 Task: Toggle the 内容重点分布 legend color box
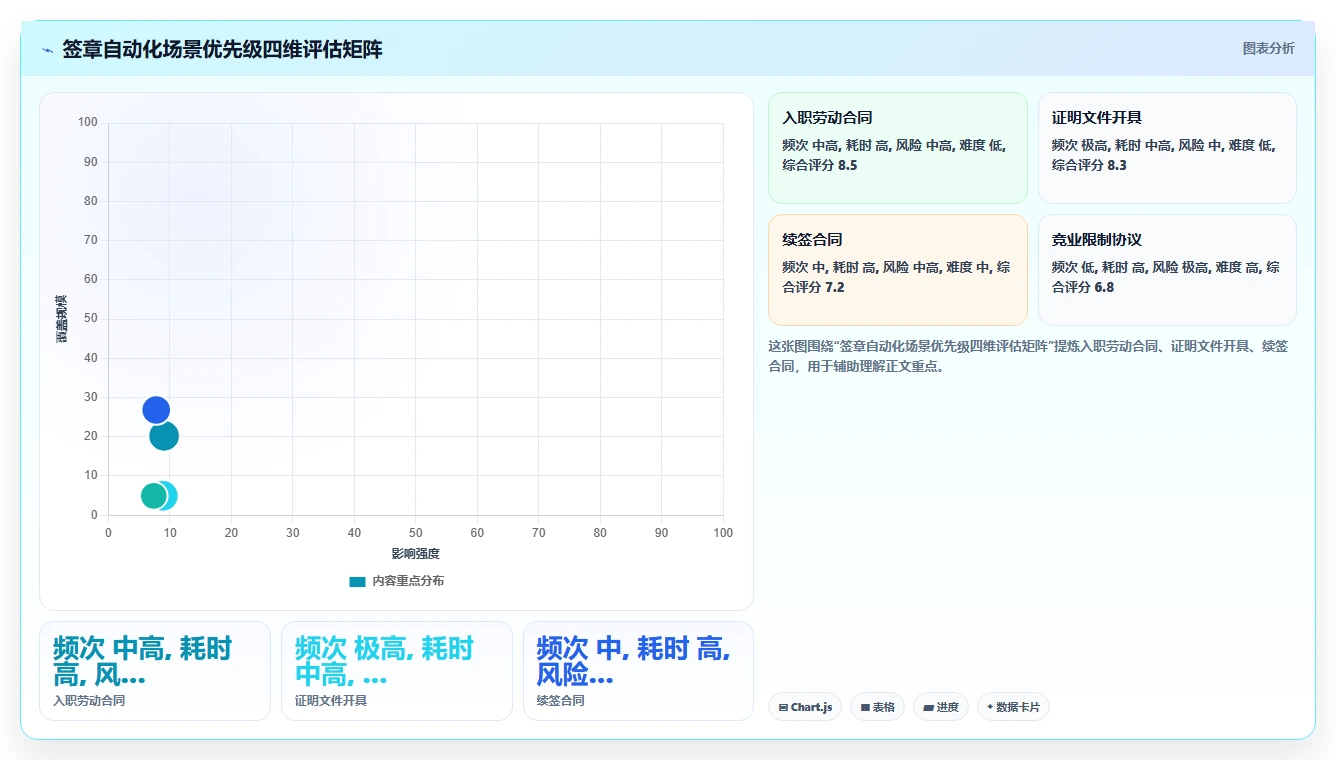[357, 581]
